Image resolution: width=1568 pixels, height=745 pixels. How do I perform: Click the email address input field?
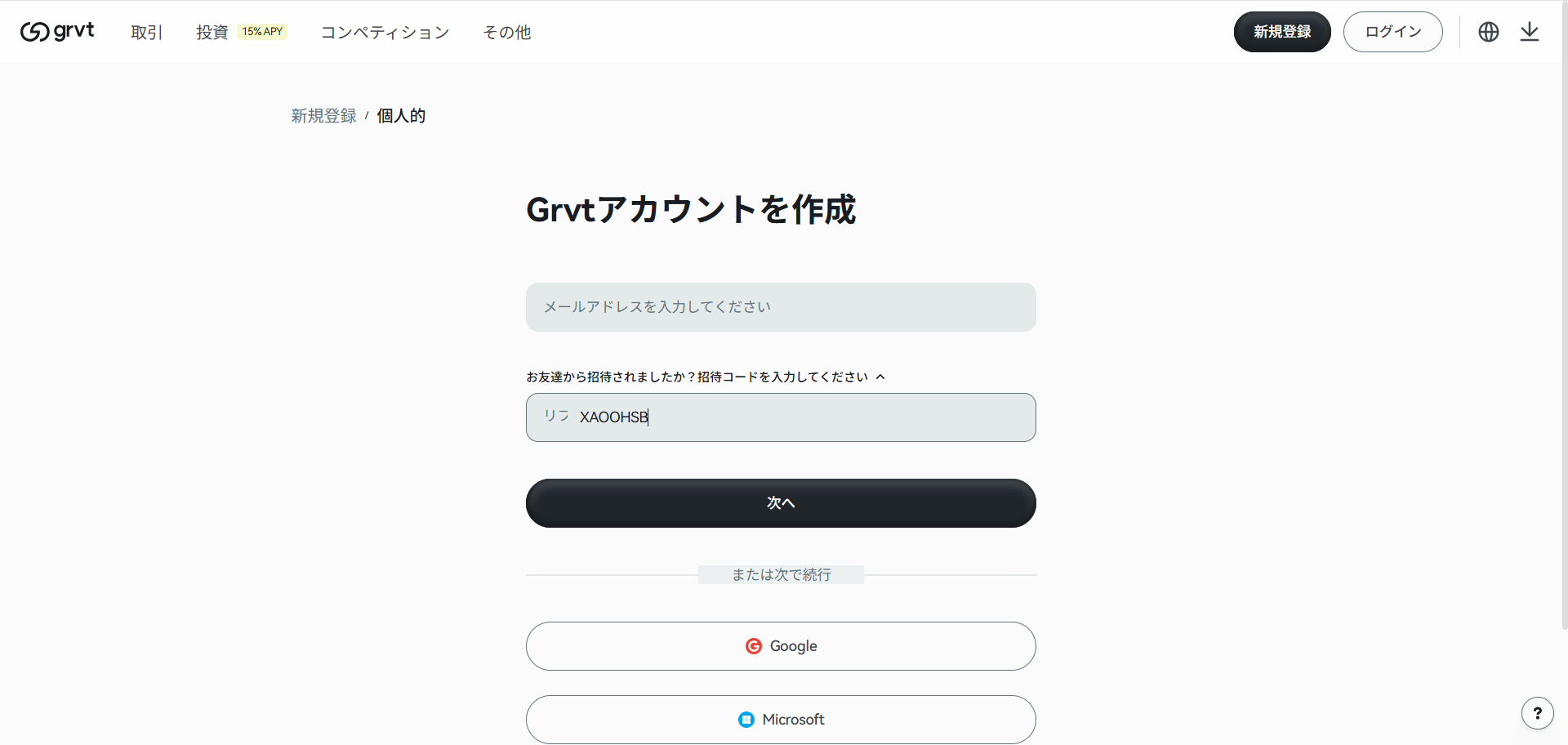780,306
